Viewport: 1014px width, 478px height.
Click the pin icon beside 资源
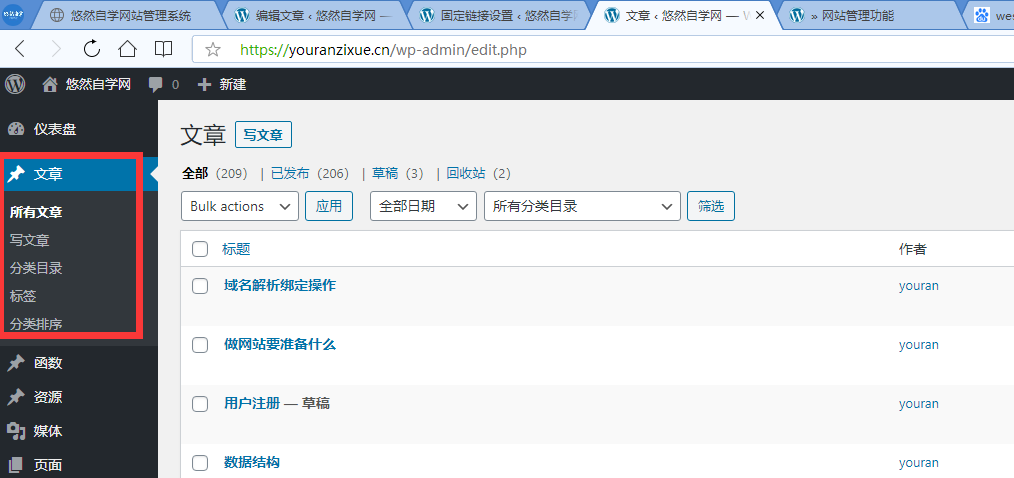(x=16, y=397)
